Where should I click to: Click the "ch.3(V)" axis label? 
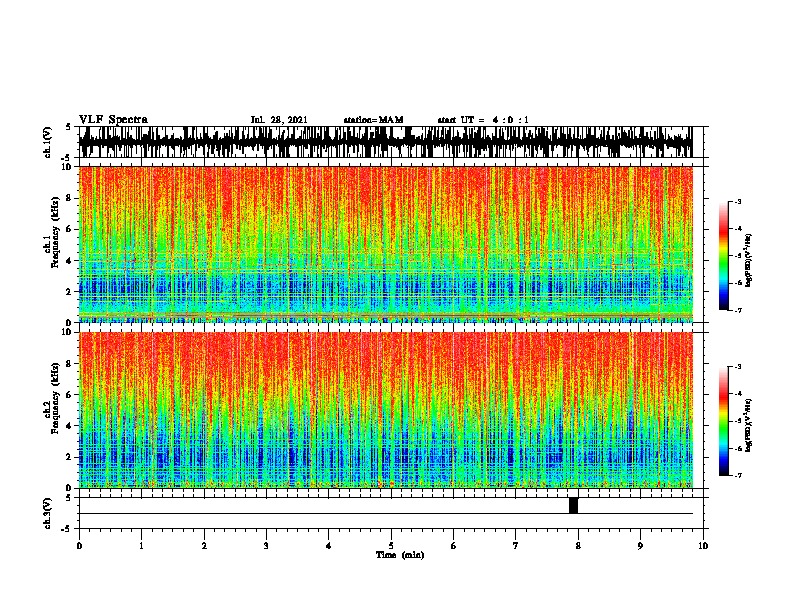pos(48,513)
